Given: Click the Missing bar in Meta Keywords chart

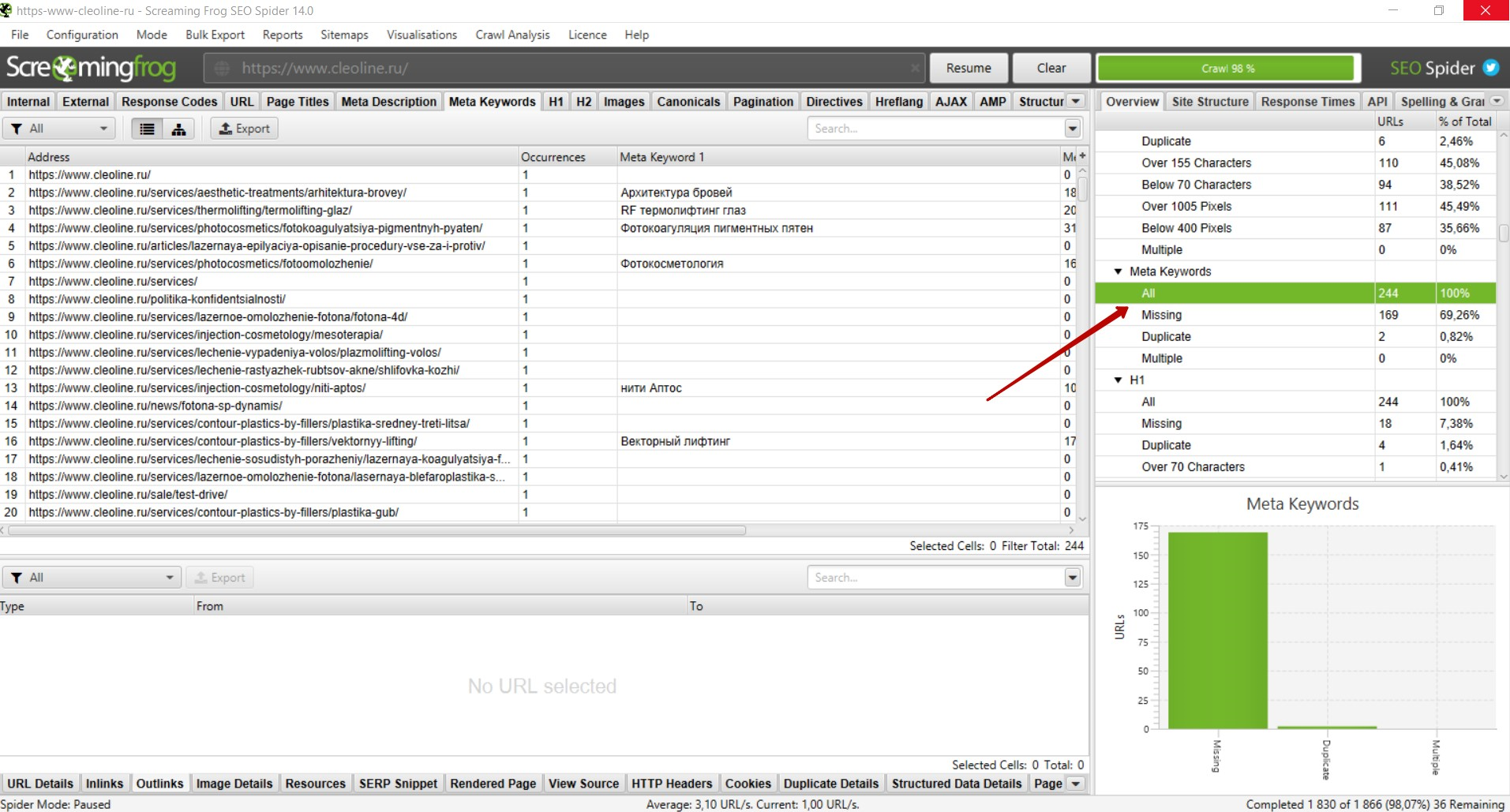Looking at the screenshot, I should tap(1217, 631).
